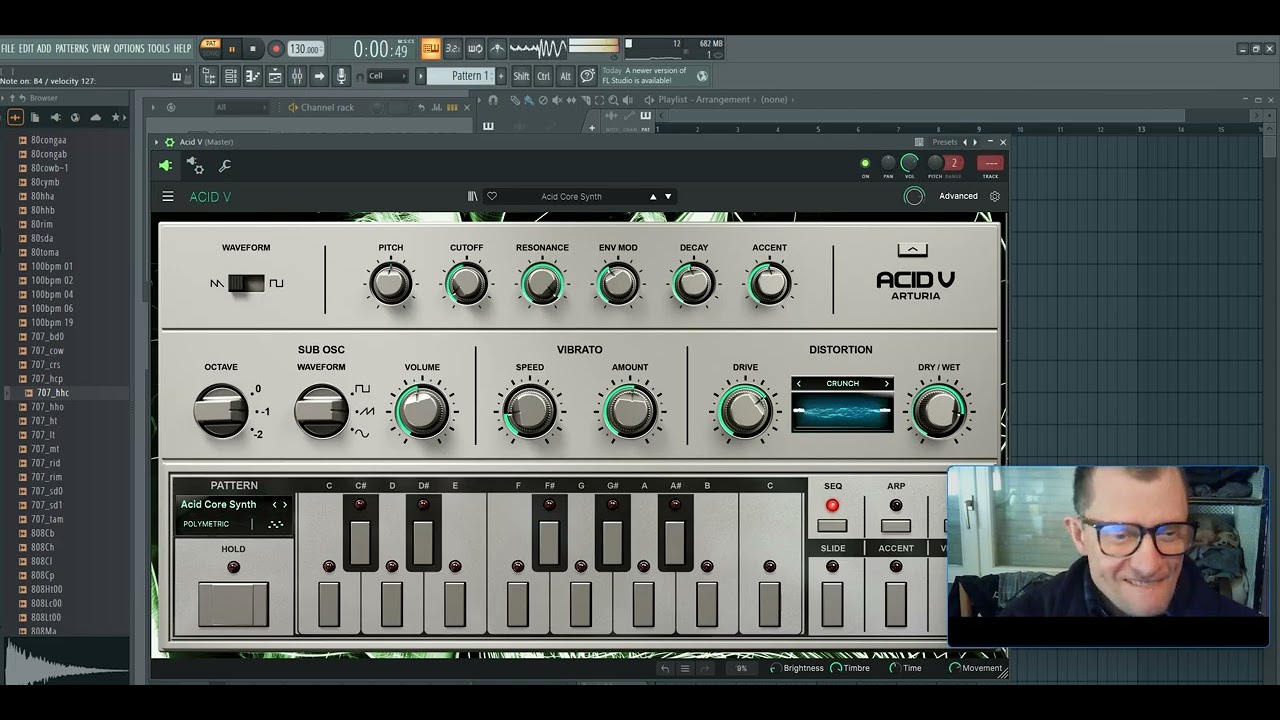This screenshot has height=720, width=1280.
Task: Toggle the PAT/SONG mode switch
Action: 210,48
